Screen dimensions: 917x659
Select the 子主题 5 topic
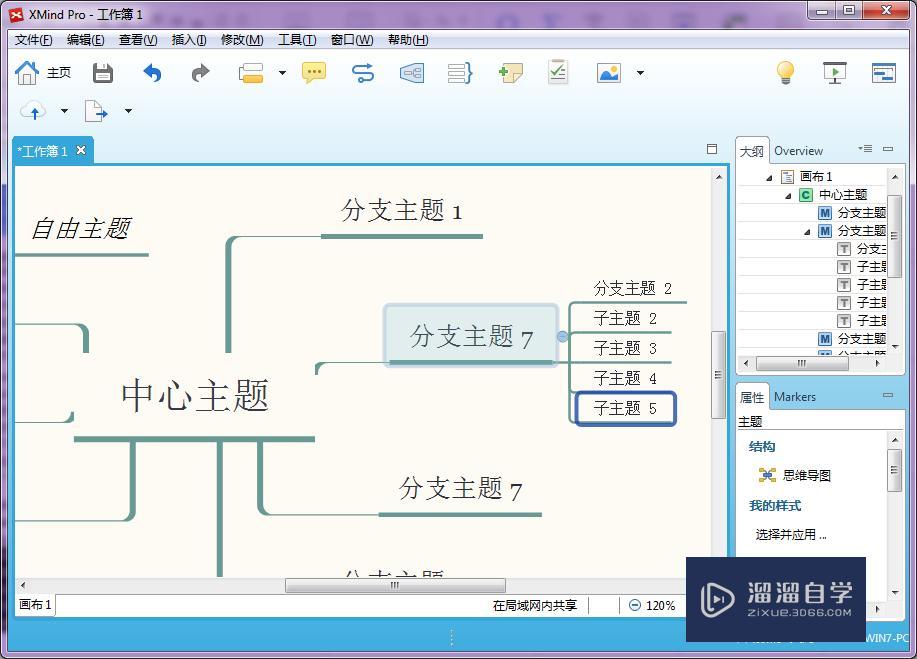pos(625,408)
